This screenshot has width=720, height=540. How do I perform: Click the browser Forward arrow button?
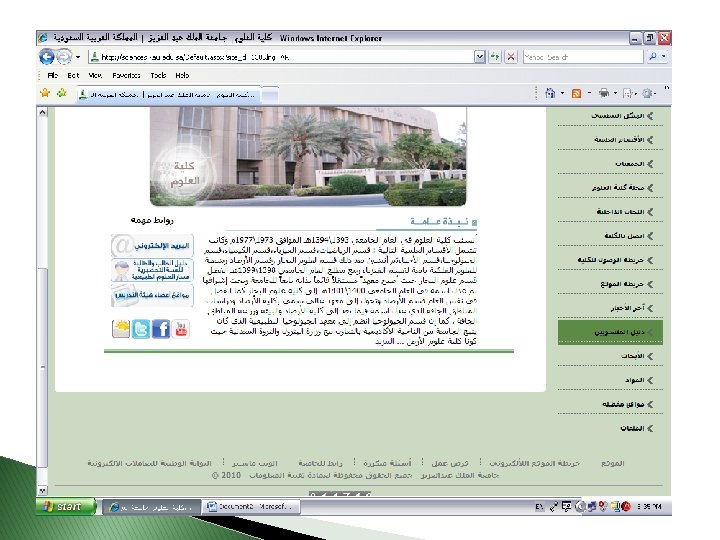(x=64, y=57)
